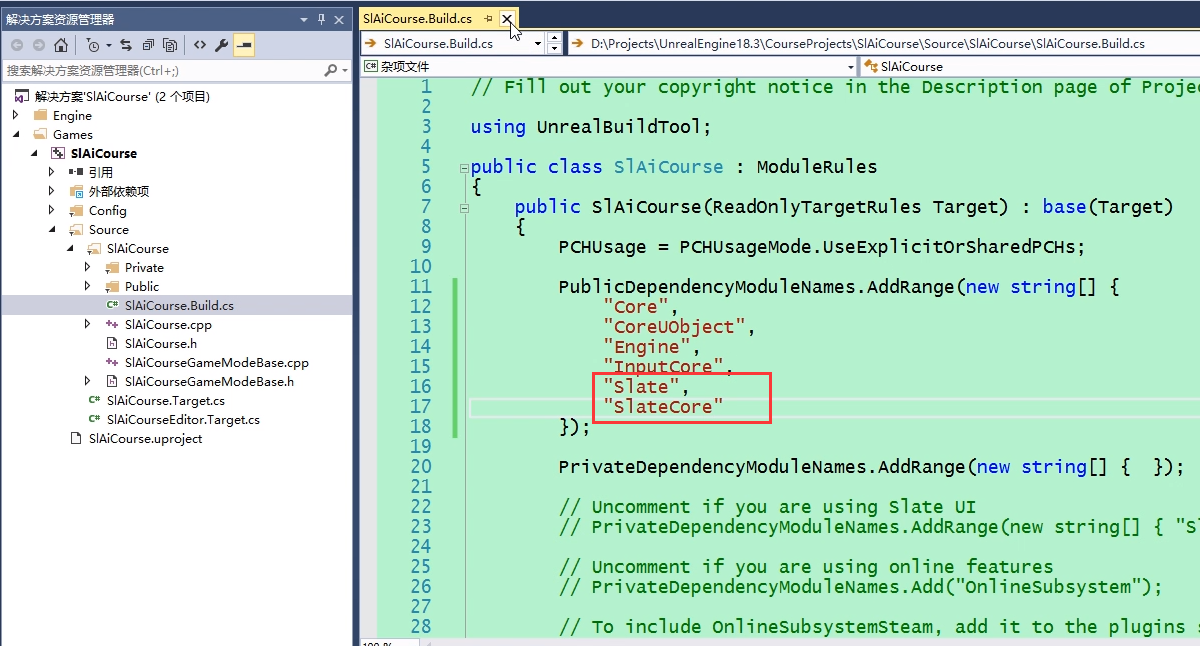Image resolution: width=1200 pixels, height=646 pixels.
Task: Open the 杂项文件 project dropdown
Action: (x=609, y=66)
